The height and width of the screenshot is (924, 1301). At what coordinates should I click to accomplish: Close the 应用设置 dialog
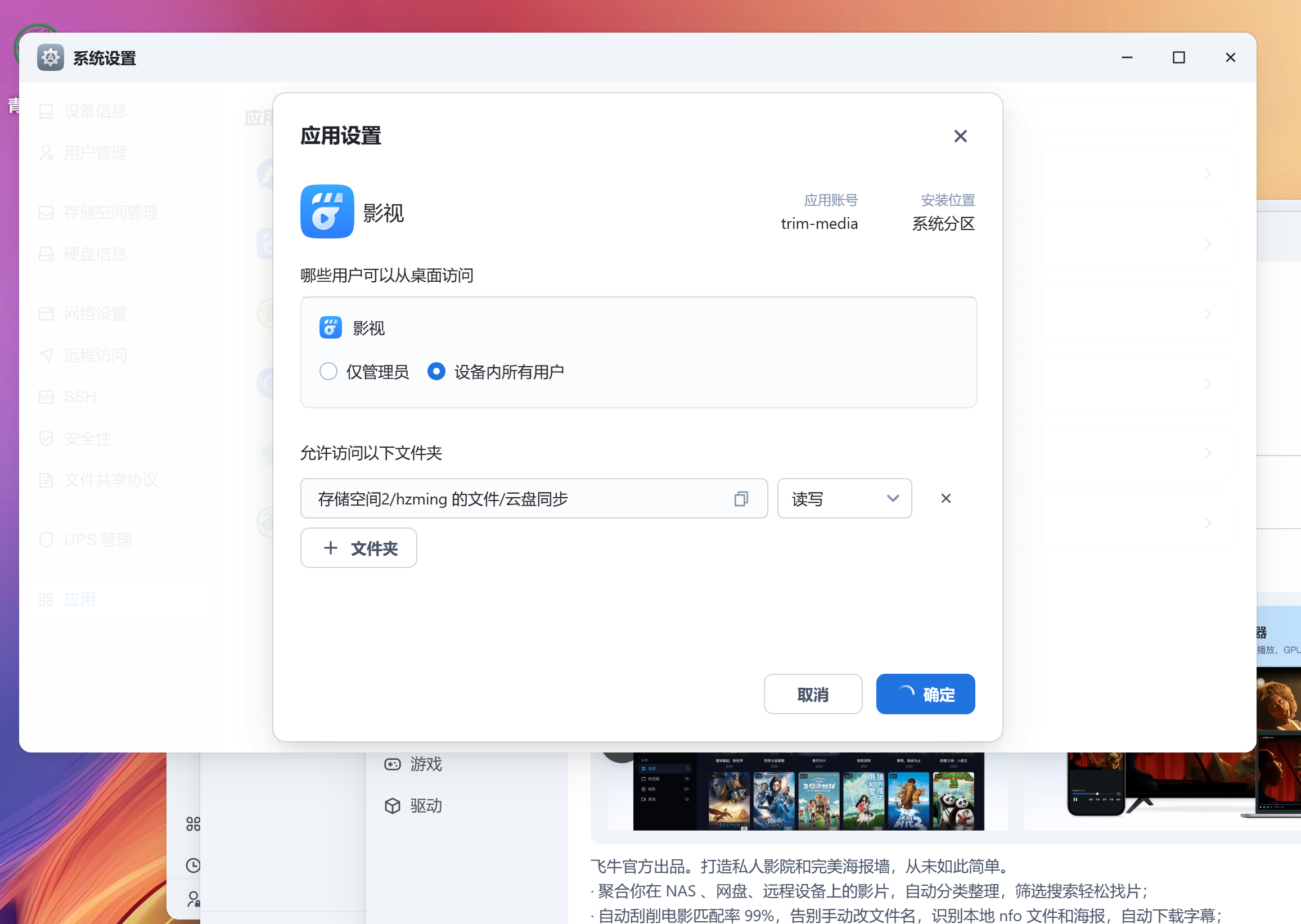(x=960, y=137)
